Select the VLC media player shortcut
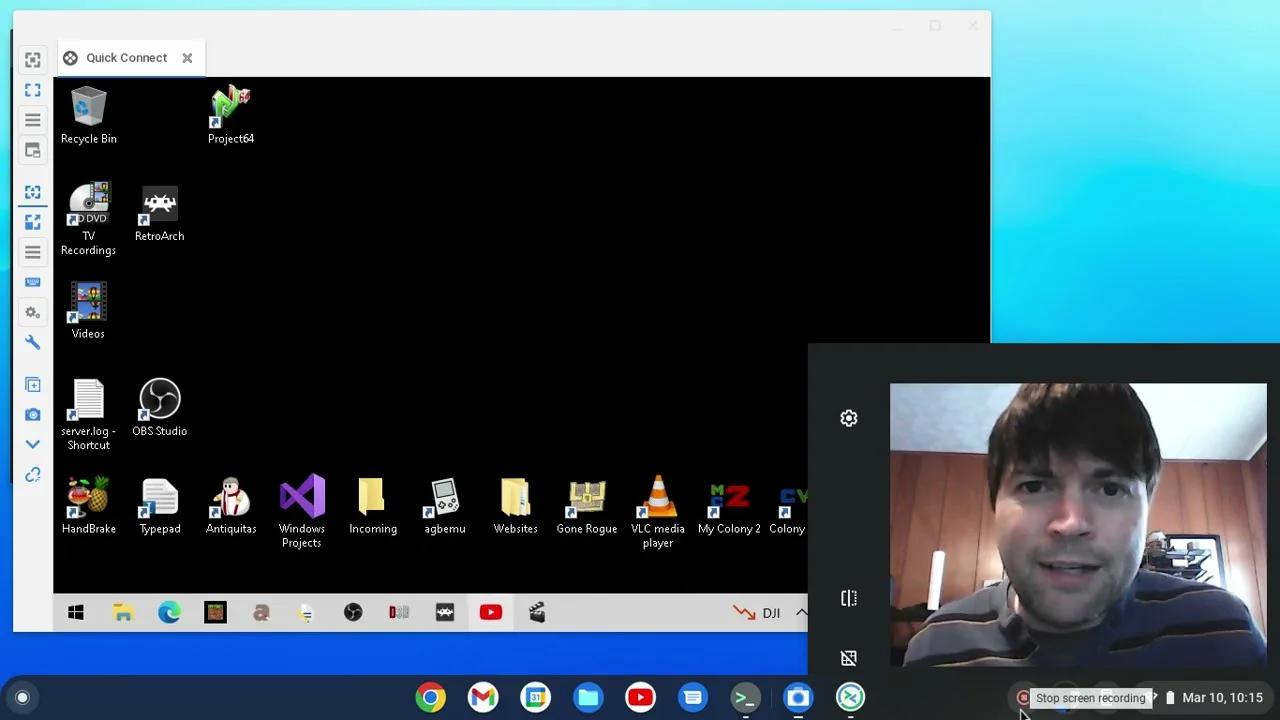 coord(658,512)
